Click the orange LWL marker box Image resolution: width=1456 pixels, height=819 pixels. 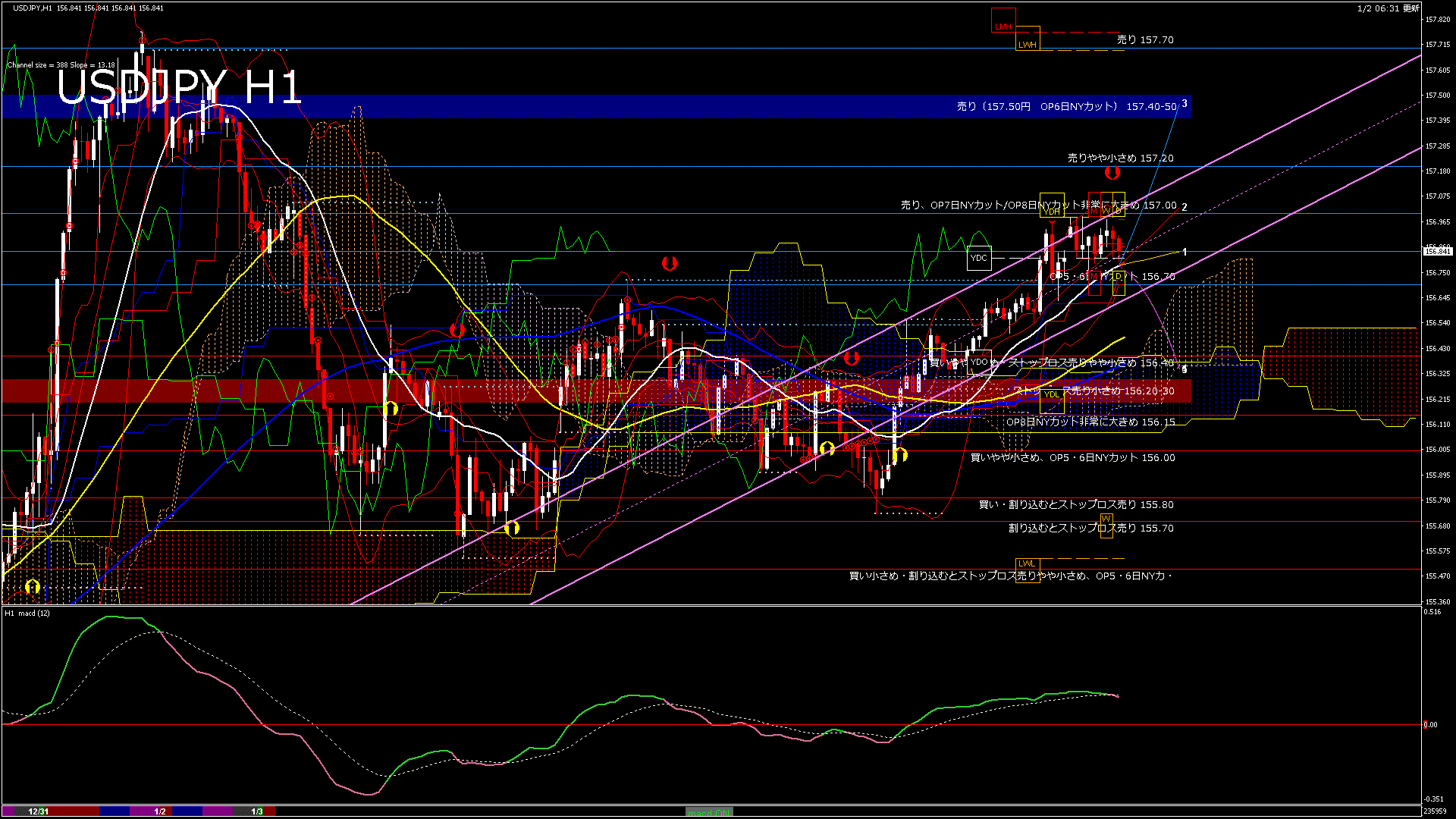tap(1027, 563)
